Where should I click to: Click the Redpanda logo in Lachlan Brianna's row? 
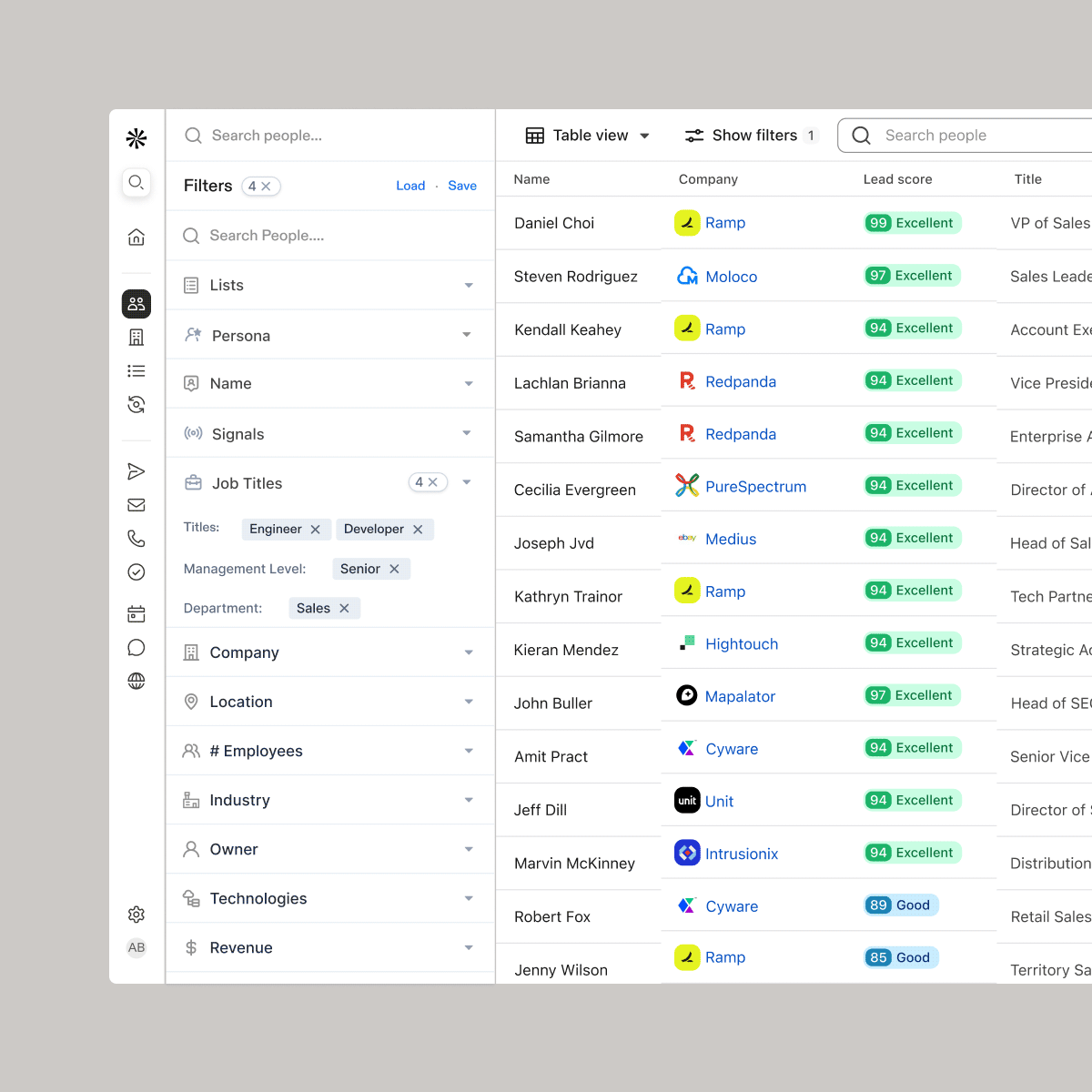(687, 381)
